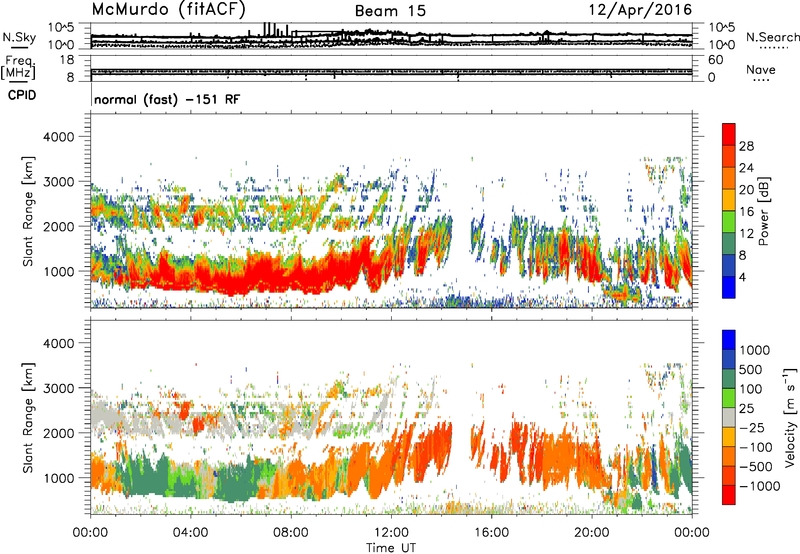Click the -100 label on Velocity colorbar
The image size is (800, 554).
pos(756,447)
